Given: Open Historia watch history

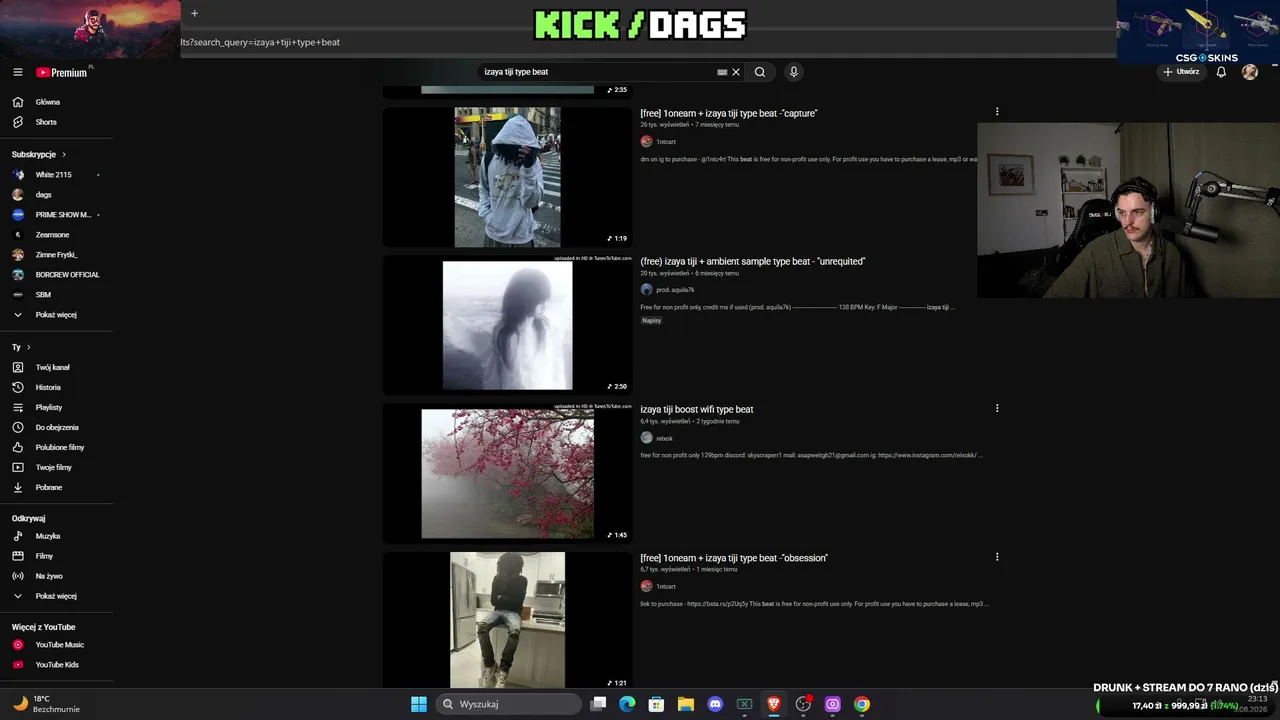Looking at the screenshot, I should point(48,387).
